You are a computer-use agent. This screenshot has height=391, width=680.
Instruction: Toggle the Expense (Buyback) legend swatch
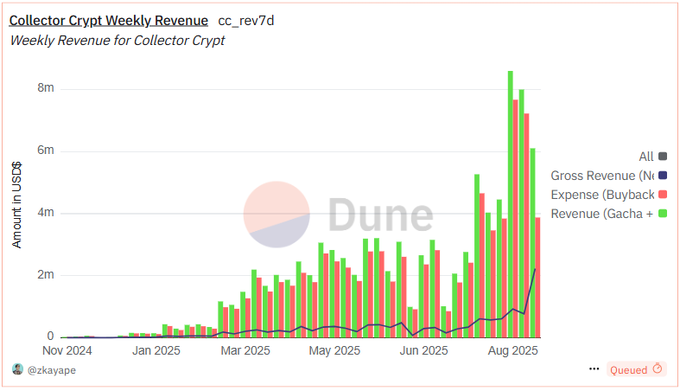pyautogui.click(x=663, y=195)
